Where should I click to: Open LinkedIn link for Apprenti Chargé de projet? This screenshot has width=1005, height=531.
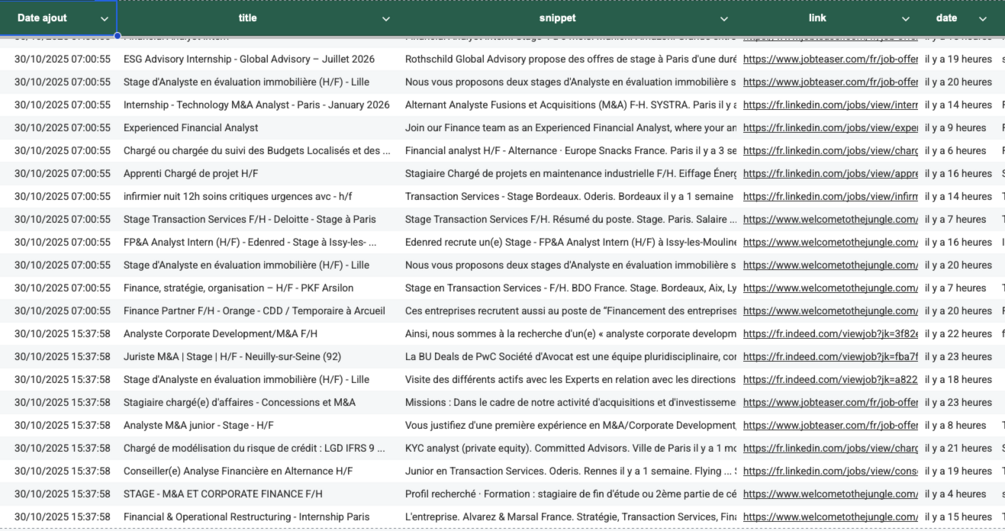(830, 173)
